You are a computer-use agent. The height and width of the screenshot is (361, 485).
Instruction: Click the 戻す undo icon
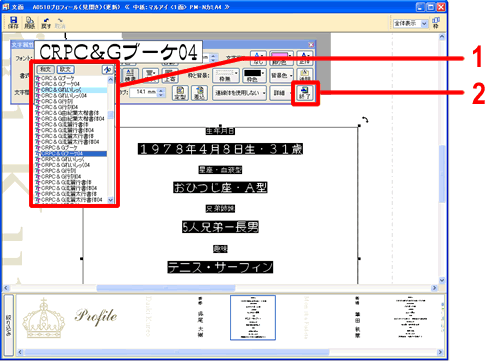coord(46,23)
